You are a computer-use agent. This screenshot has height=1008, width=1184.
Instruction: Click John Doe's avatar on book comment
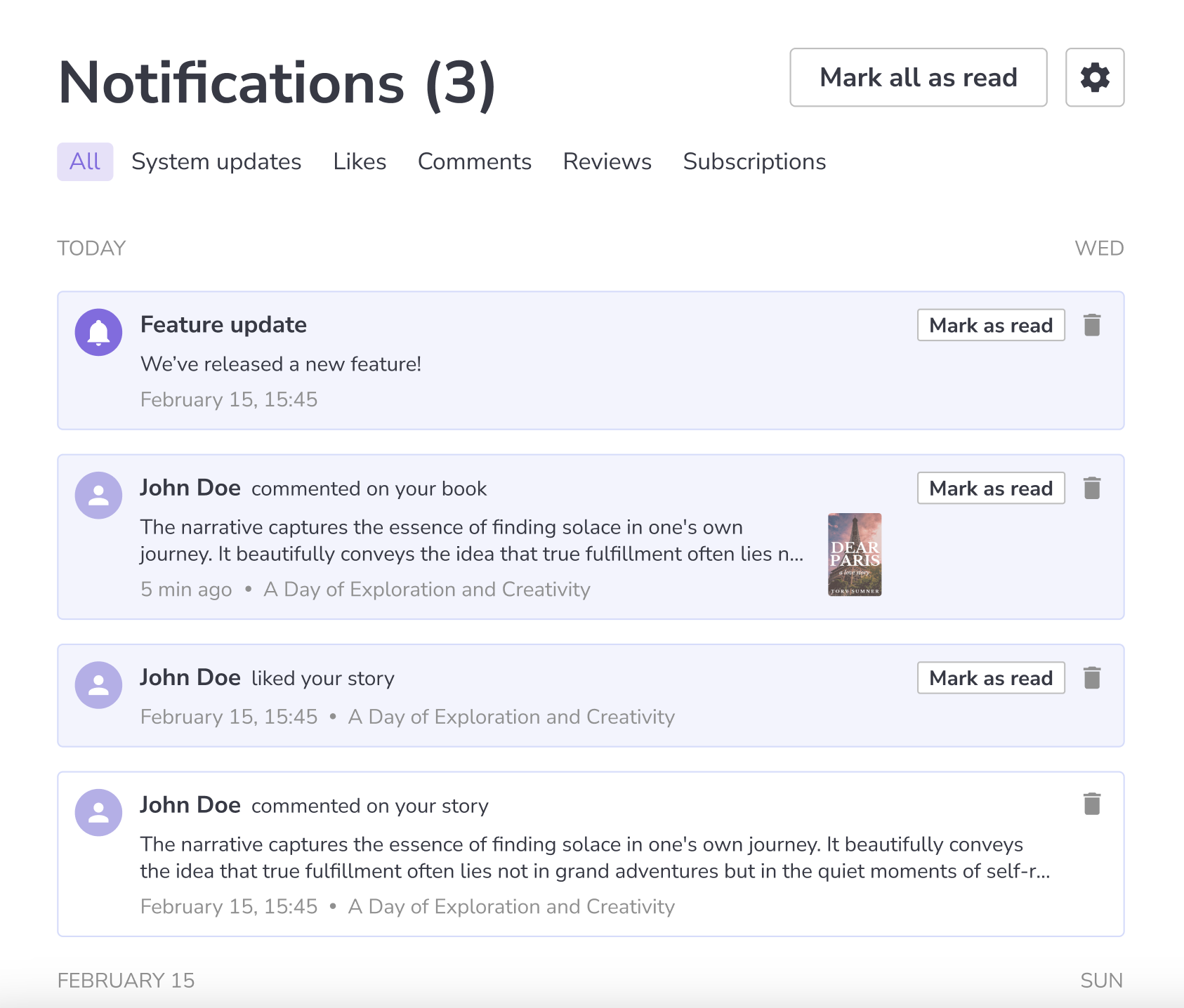98,494
